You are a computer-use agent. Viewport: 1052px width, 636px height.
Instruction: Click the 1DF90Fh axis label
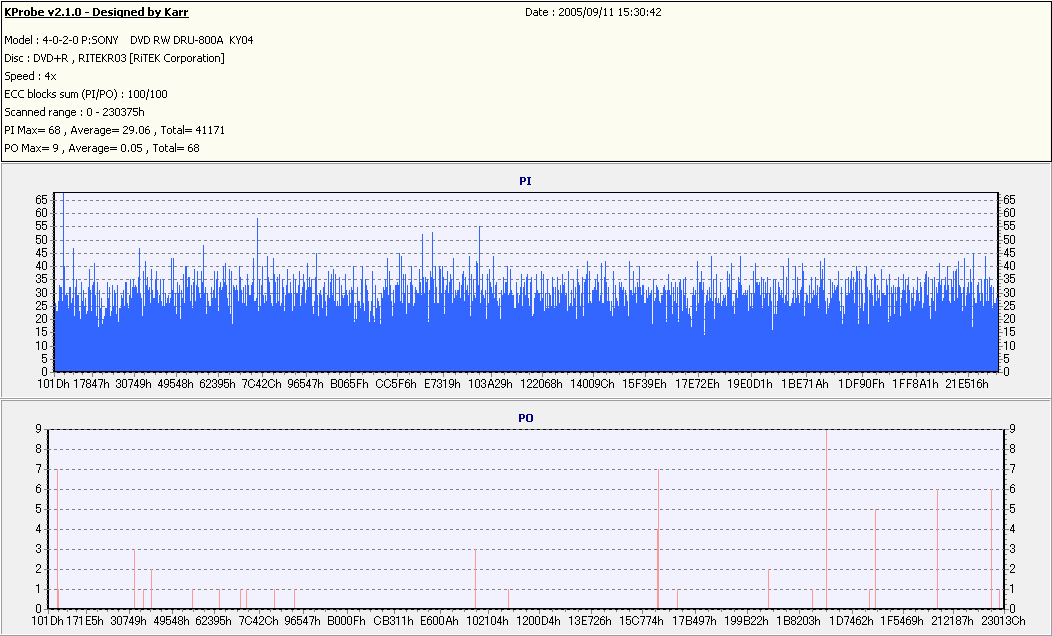[x=861, y=384]
